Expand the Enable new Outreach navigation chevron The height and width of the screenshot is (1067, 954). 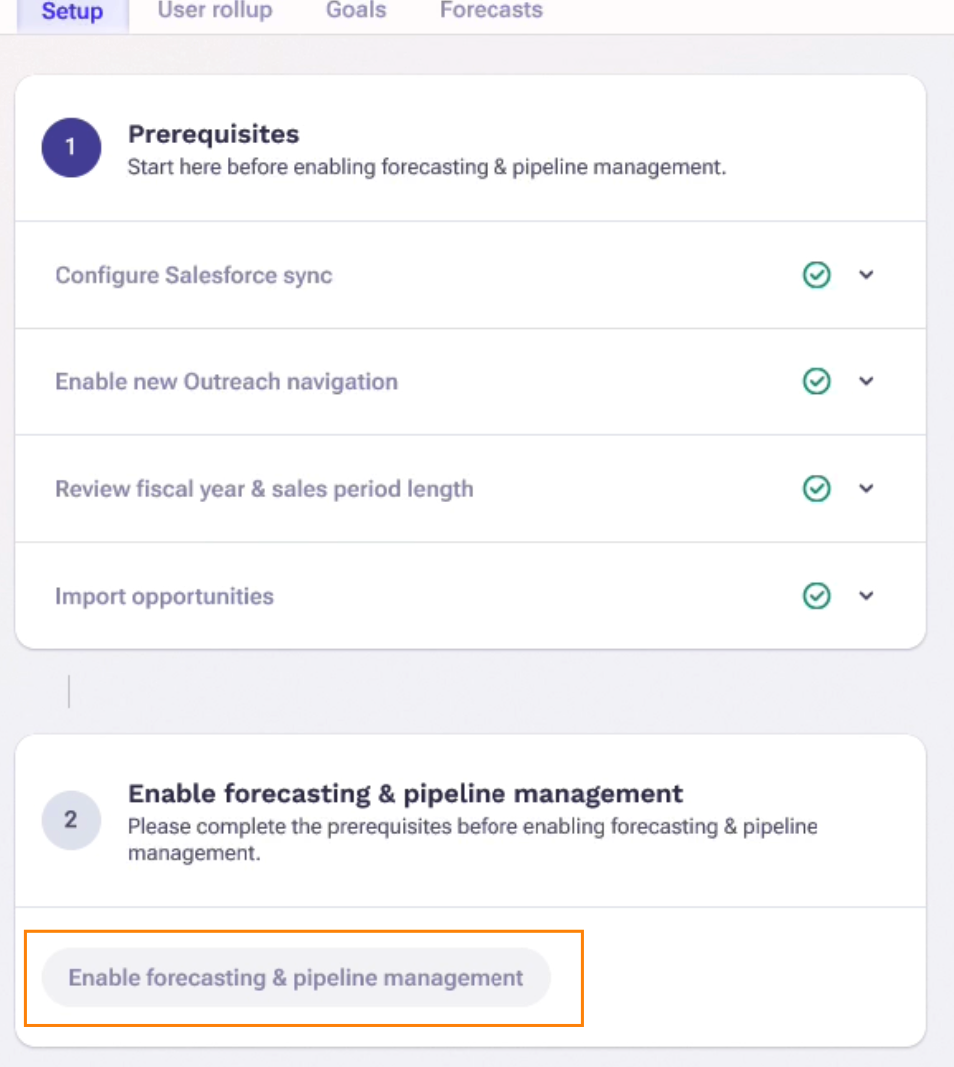(867, 381)
